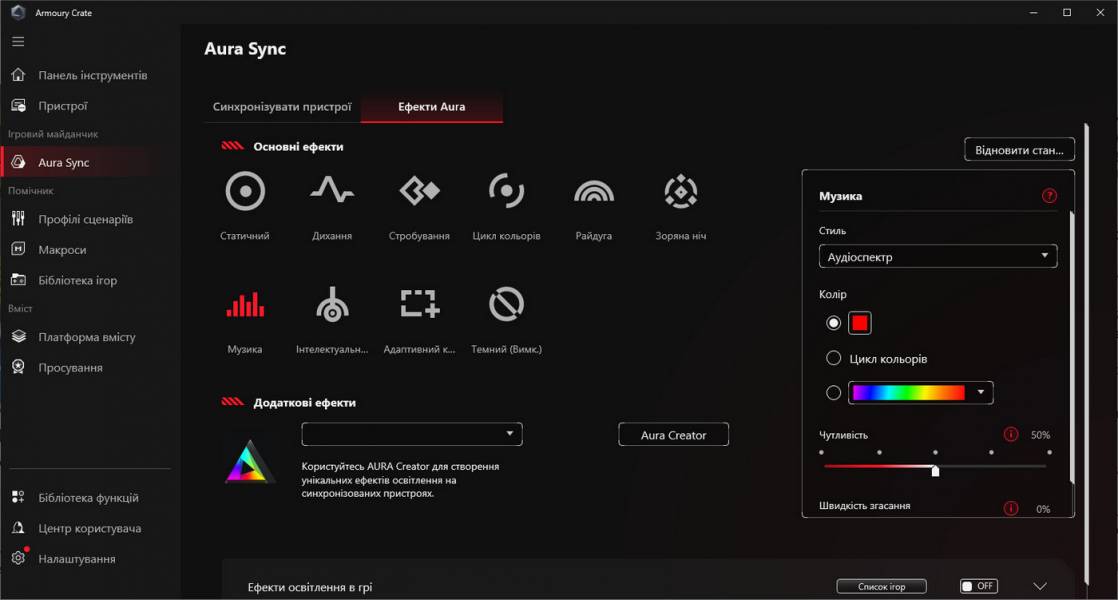Click the Відновити стан button

pos(1019,148)
